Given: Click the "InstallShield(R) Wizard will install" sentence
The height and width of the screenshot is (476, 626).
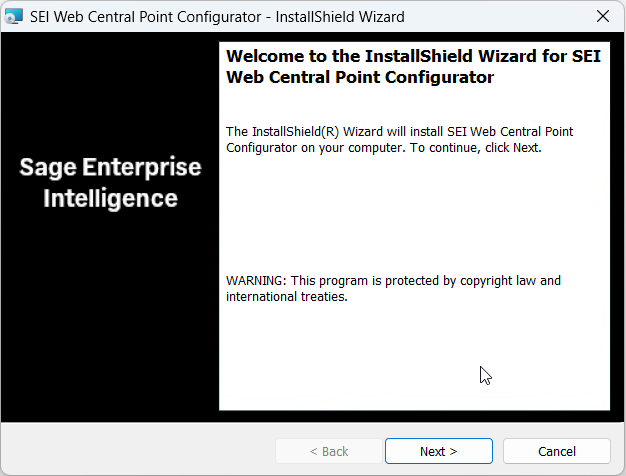Looking at the screenshot, I should (x=400, y=131).
